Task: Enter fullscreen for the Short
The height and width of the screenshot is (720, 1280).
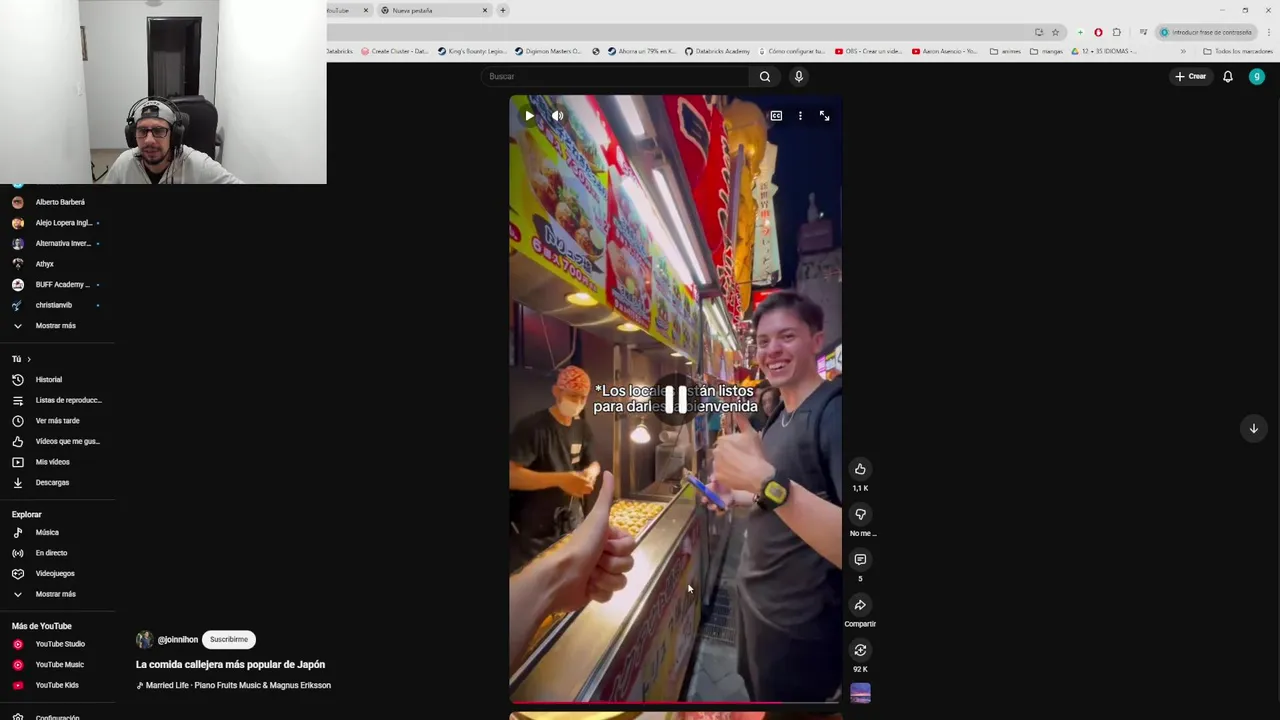Action: 824,116
